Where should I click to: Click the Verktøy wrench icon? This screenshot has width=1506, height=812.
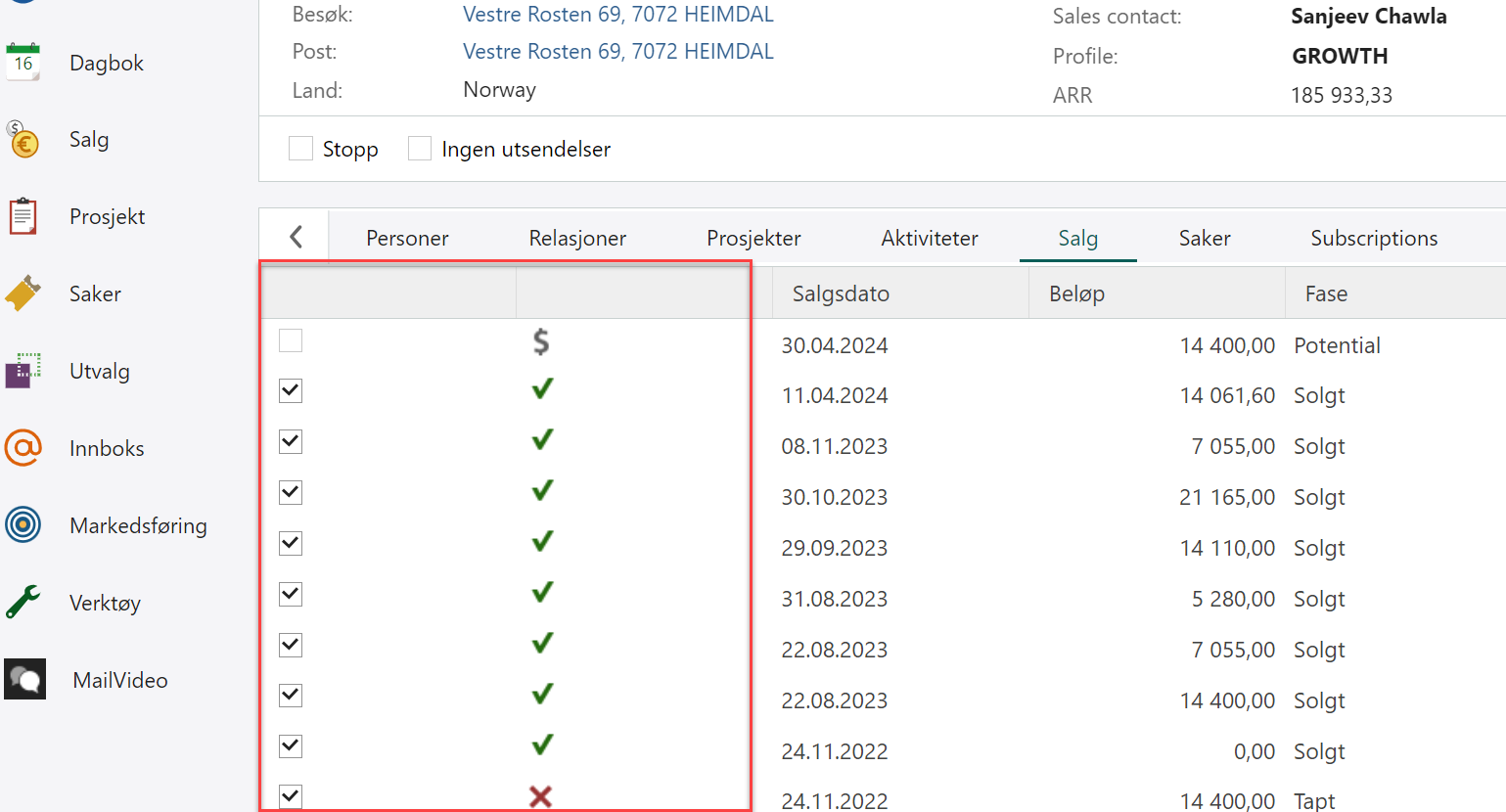pos(23,603)
